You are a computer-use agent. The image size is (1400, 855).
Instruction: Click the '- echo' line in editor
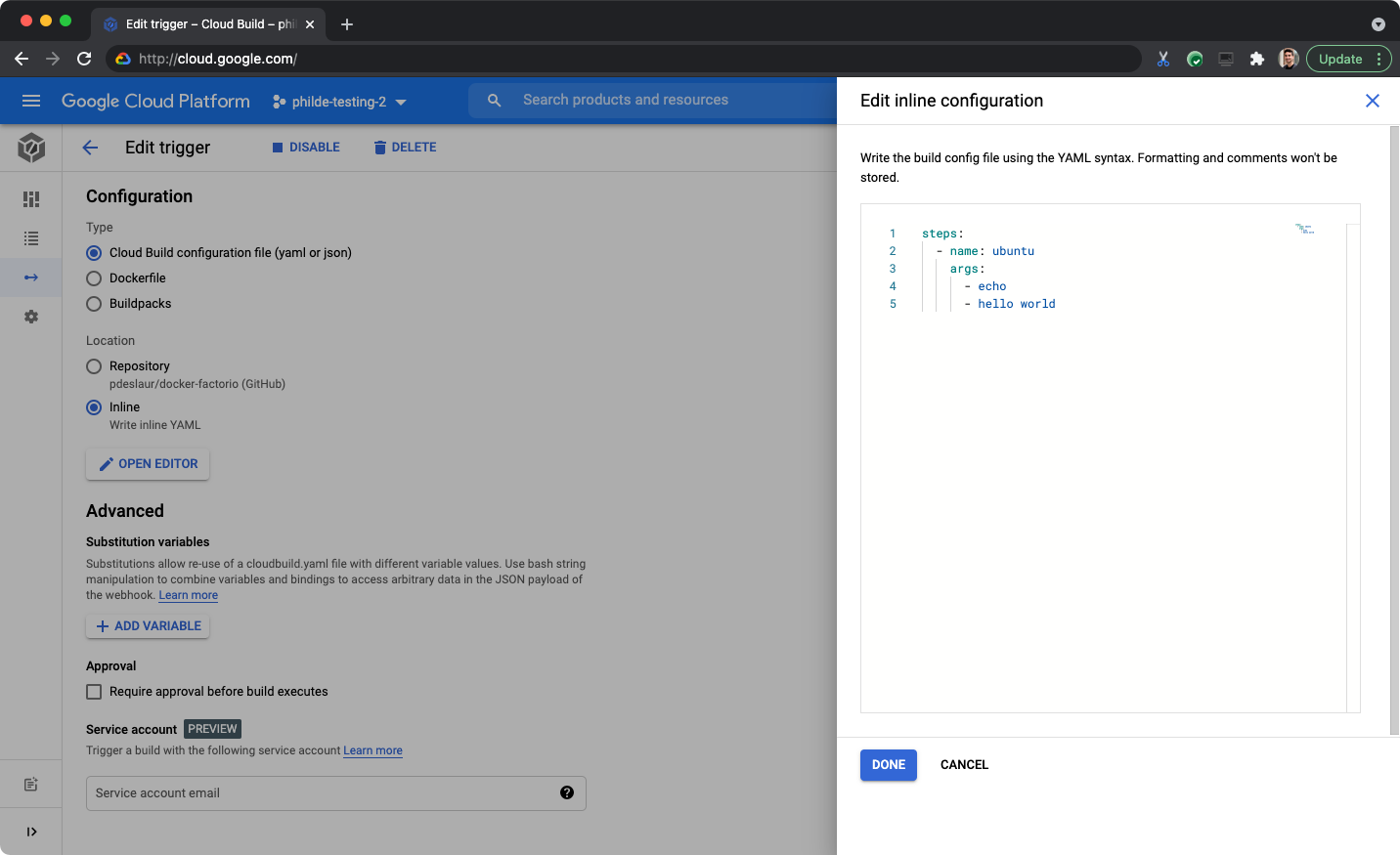click(x=985, y=286)
